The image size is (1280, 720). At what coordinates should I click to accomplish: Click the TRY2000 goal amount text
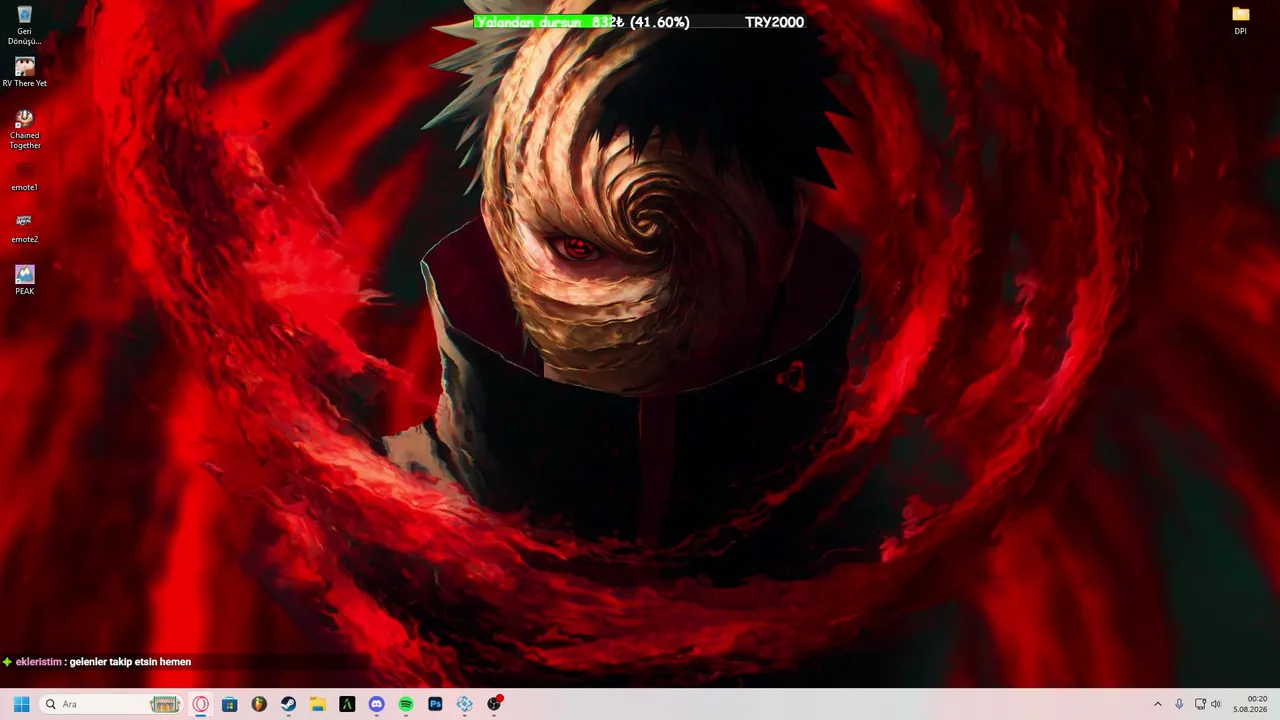pos(774,22)
